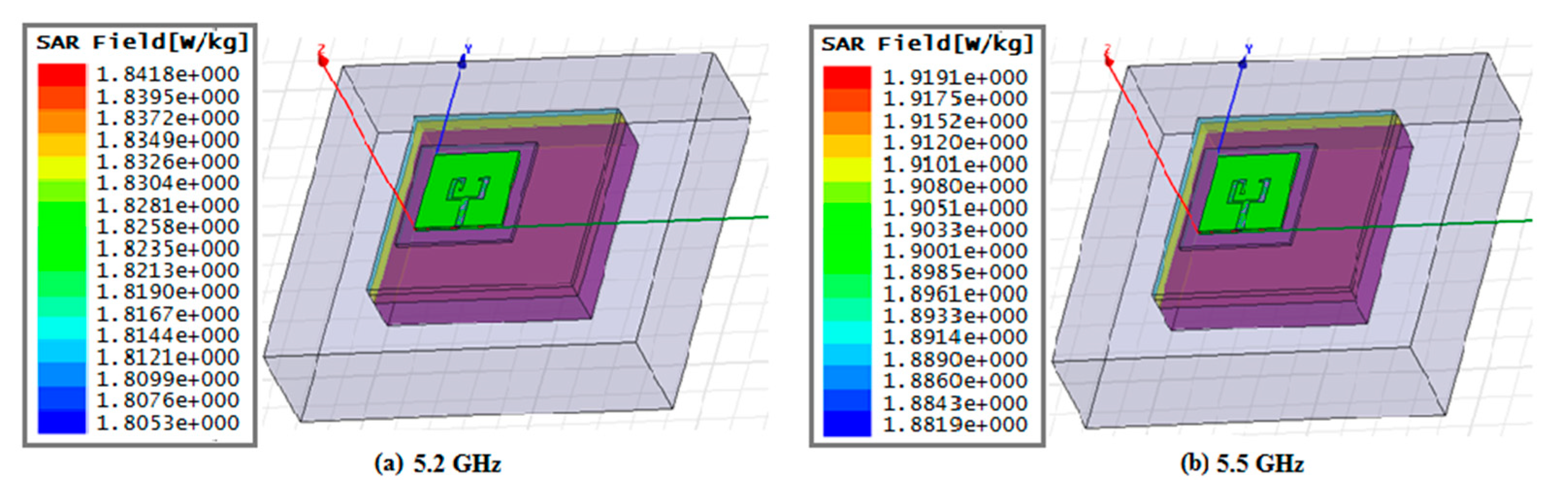Select value 1.9101e+000 in right legend
This screenshot has width=1568, height=493.
tap(955, 164)
